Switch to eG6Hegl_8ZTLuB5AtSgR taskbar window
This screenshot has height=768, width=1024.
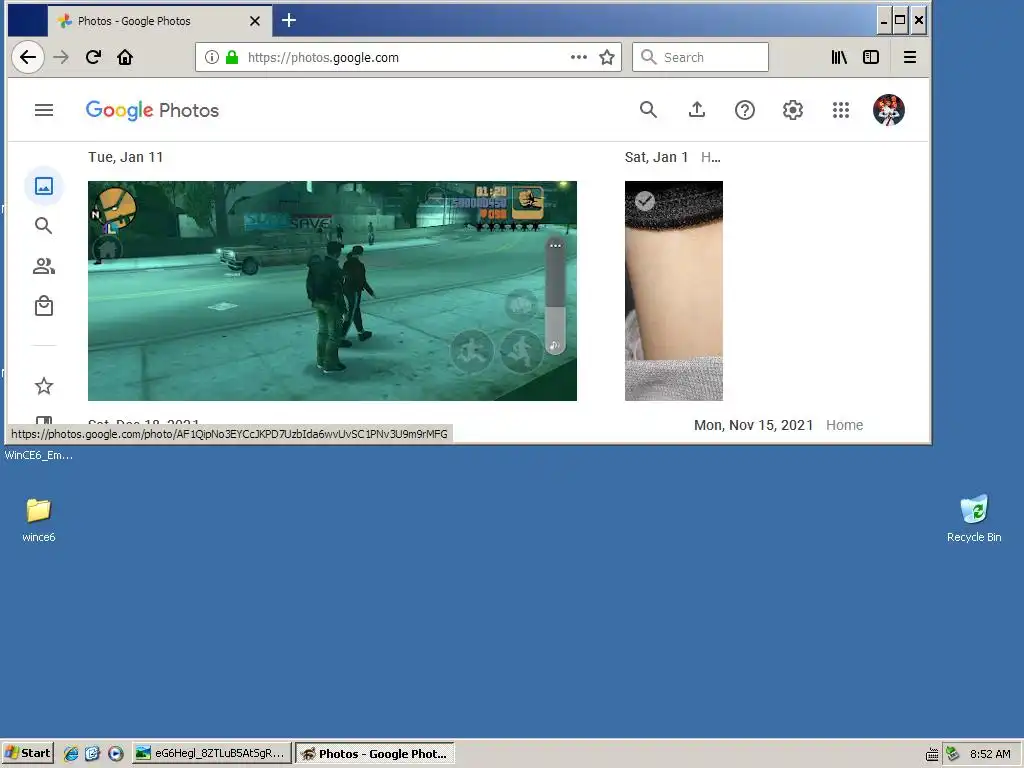point(212,753)
